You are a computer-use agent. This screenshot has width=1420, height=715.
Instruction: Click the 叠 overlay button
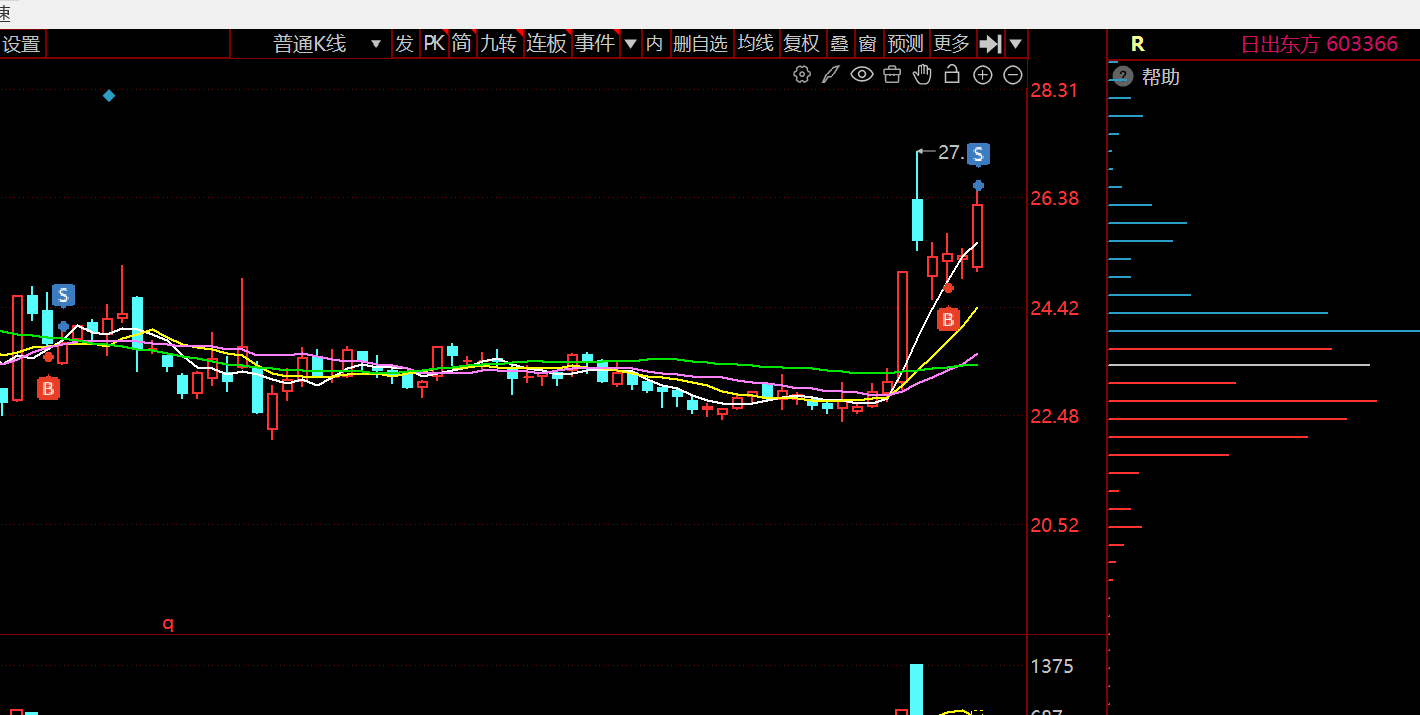pyautogui.click(x=839, y=44)
